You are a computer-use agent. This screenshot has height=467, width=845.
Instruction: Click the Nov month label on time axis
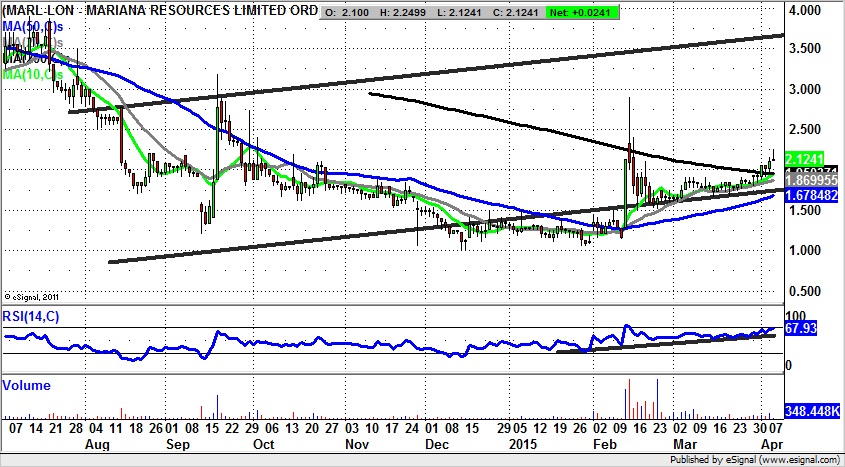[355, 441]
